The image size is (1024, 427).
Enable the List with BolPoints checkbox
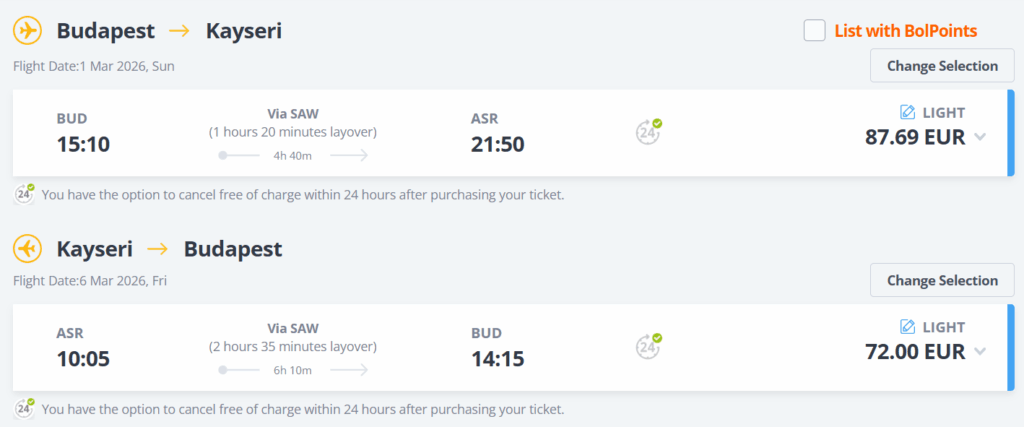[x=814, y=31]
